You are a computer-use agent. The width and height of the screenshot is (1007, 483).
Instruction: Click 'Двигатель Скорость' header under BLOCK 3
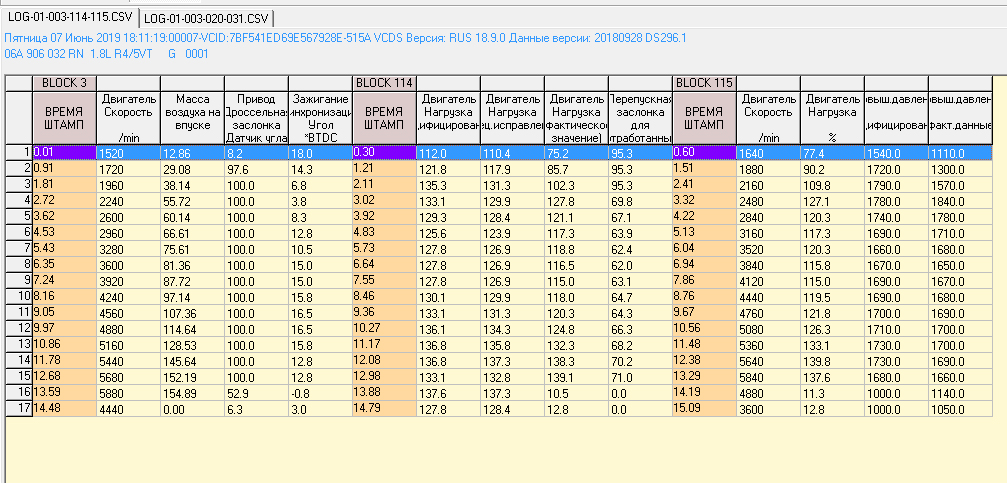[128, 118]
